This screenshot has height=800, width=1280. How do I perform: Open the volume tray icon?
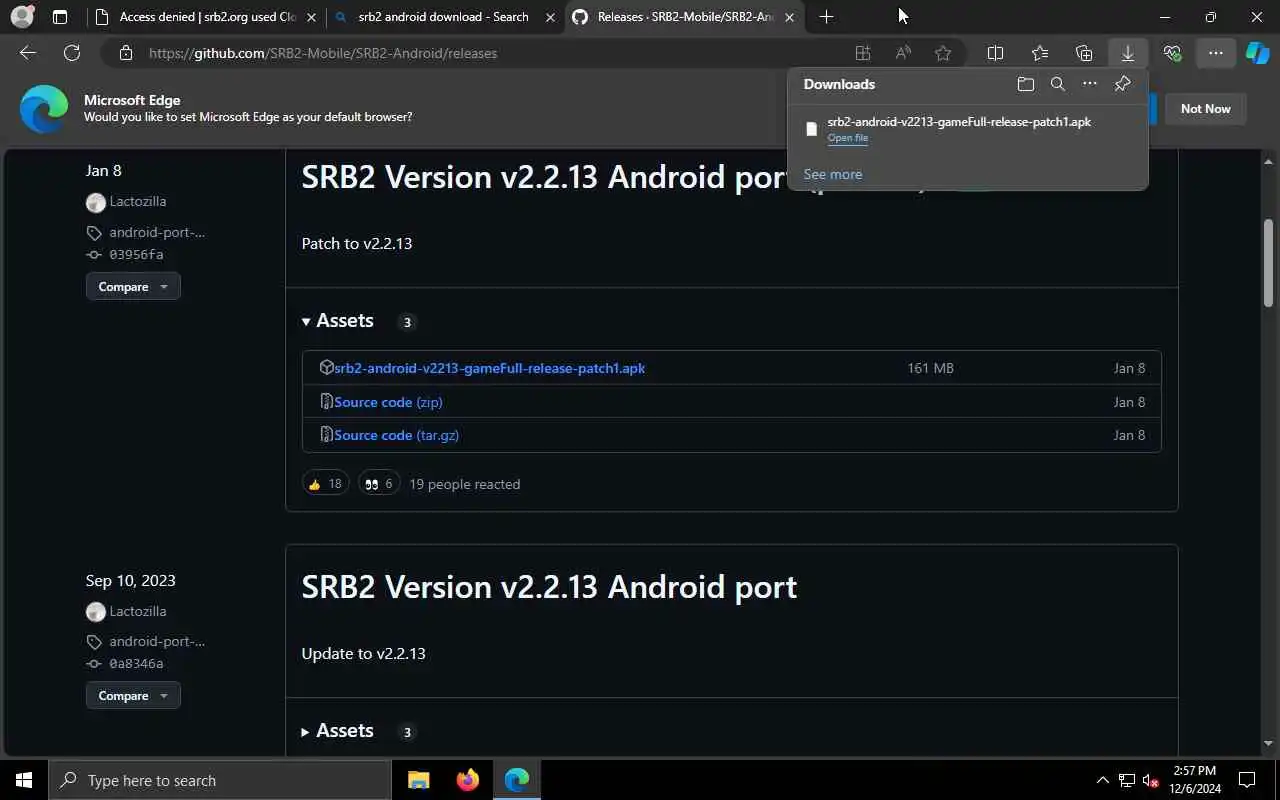coord(1151,780)
